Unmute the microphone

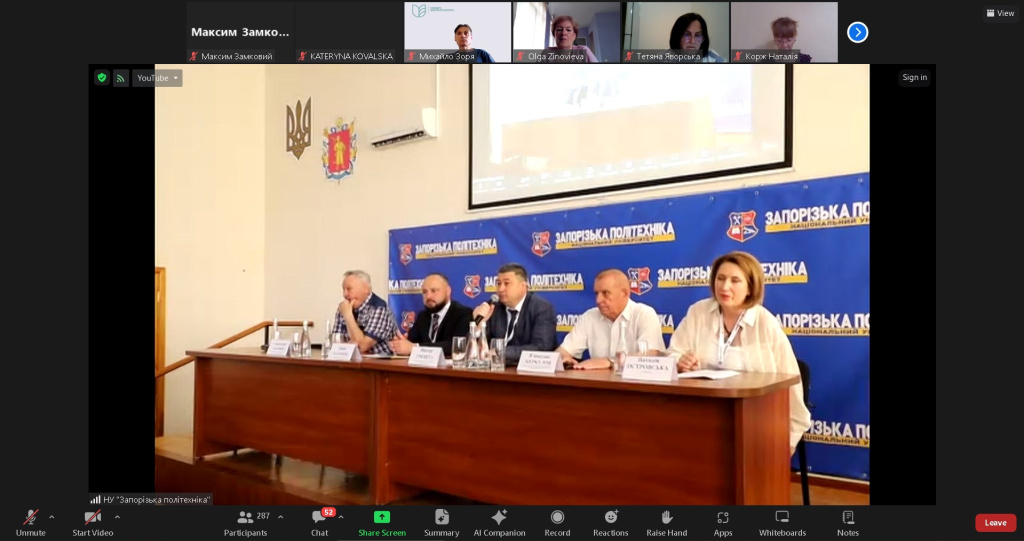click(x=31, y=523)
